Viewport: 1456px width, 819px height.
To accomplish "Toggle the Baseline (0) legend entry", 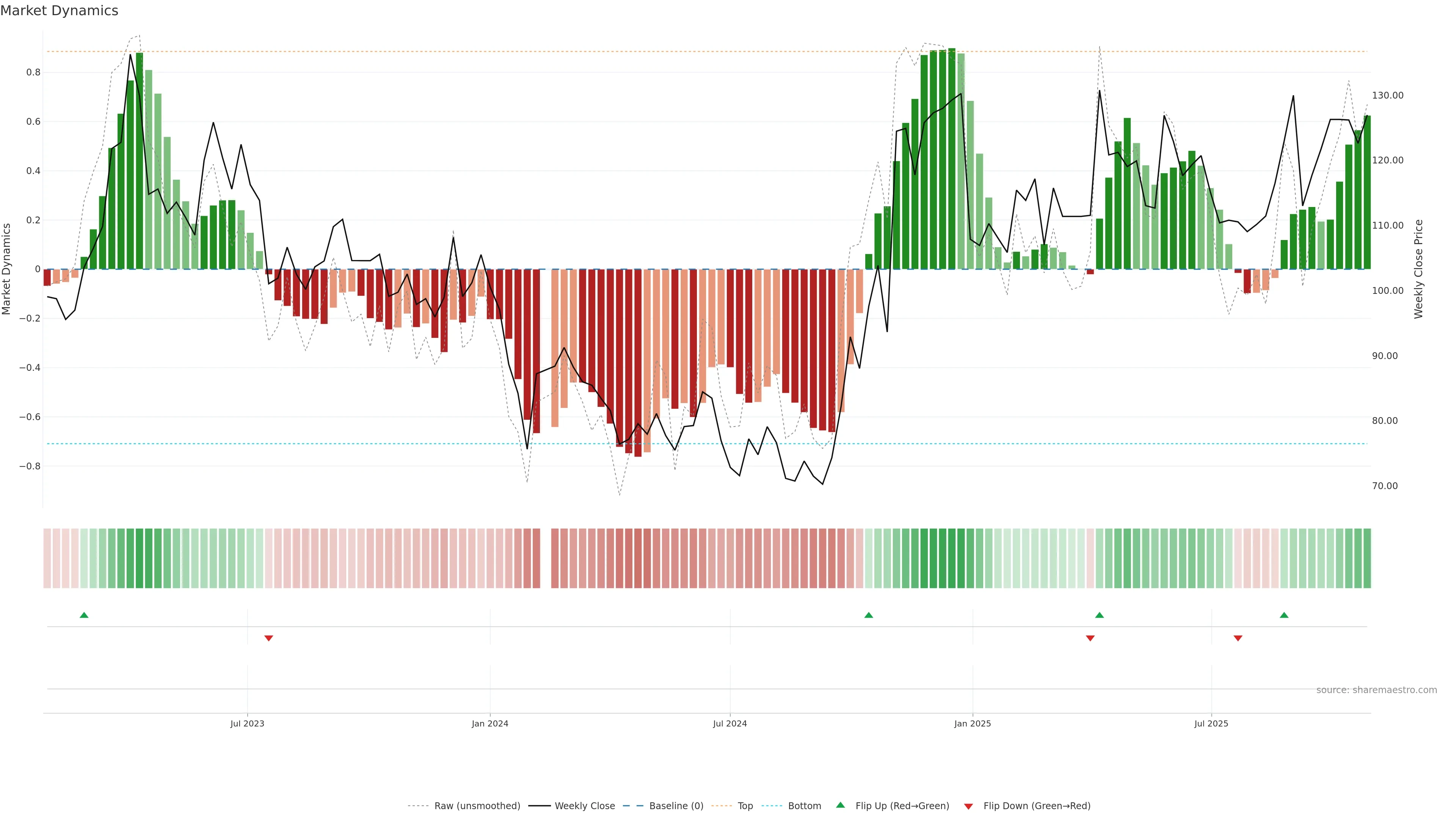I will click(x=676, y=806).
